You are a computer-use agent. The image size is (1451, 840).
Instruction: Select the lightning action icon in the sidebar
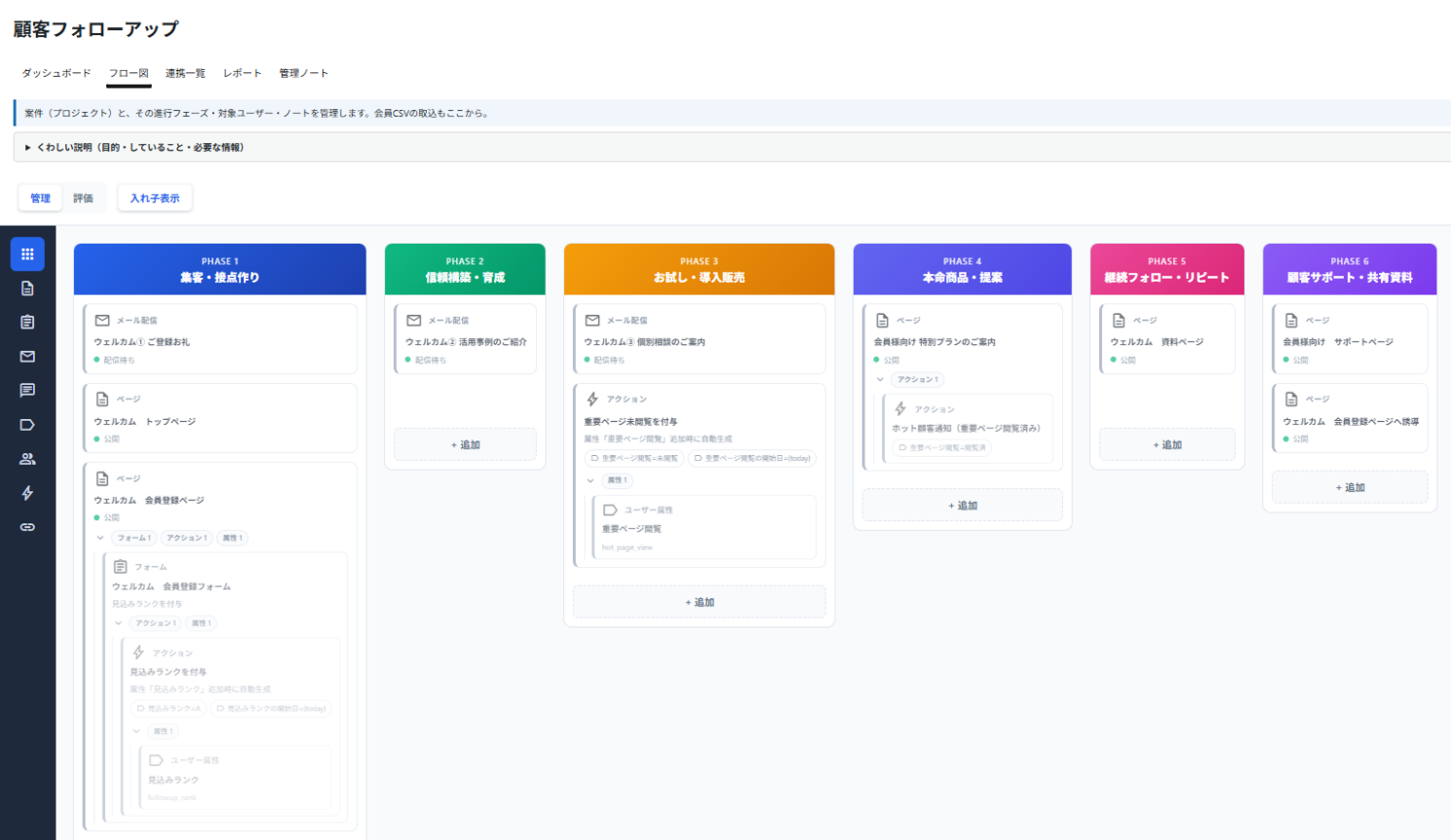[27, 493]
